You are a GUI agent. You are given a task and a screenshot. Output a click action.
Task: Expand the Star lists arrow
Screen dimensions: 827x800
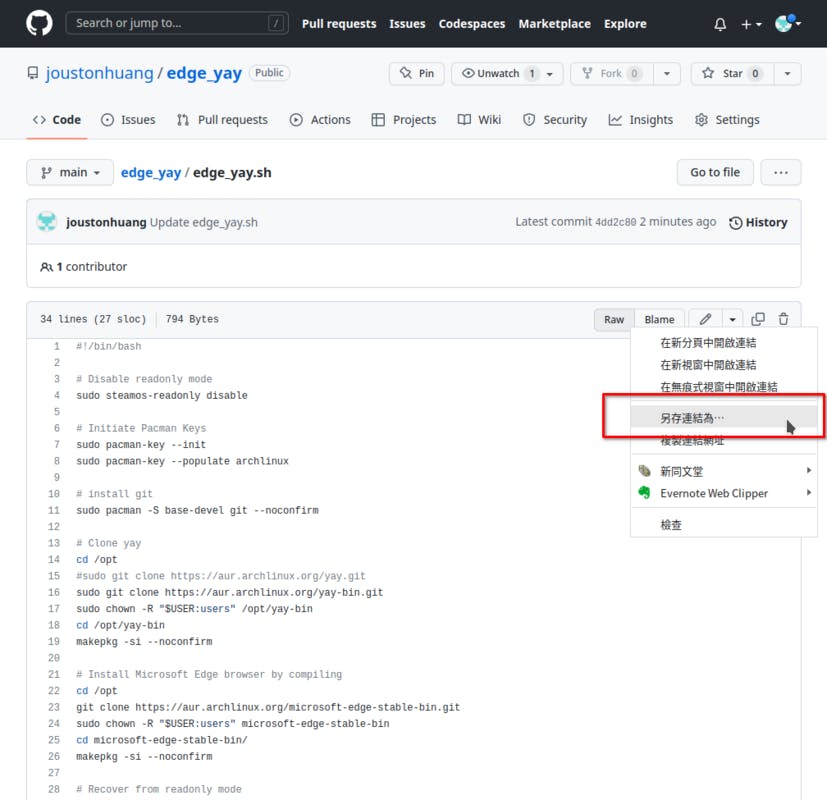(787, 74)
